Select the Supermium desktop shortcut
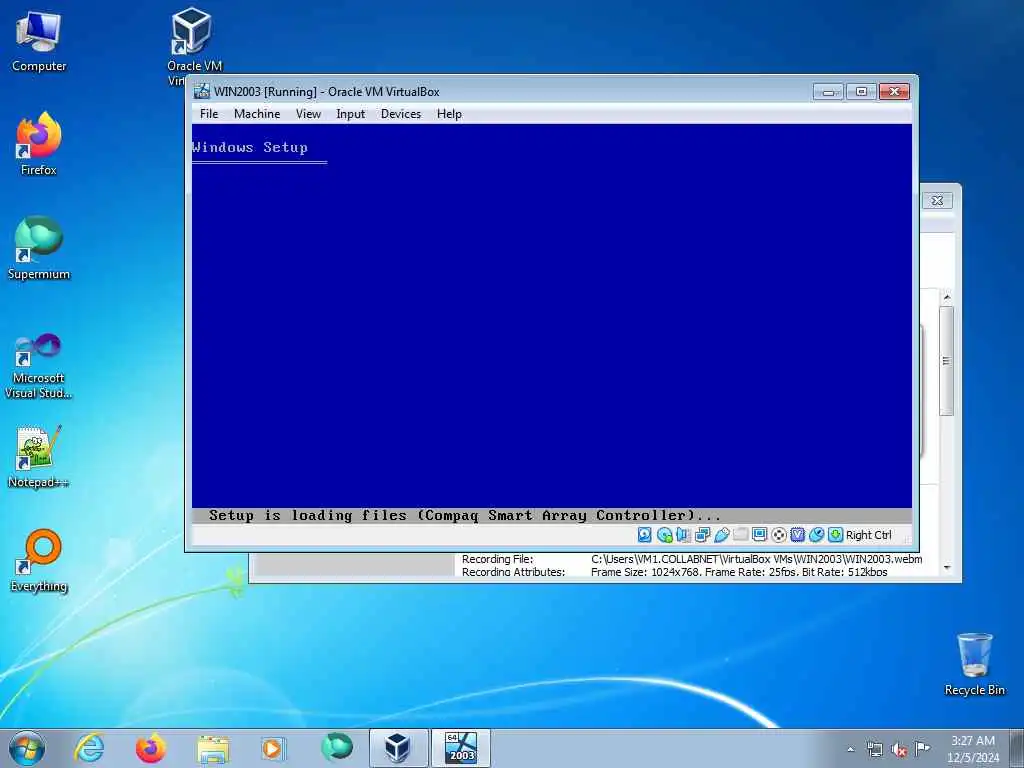 point(39,248)
